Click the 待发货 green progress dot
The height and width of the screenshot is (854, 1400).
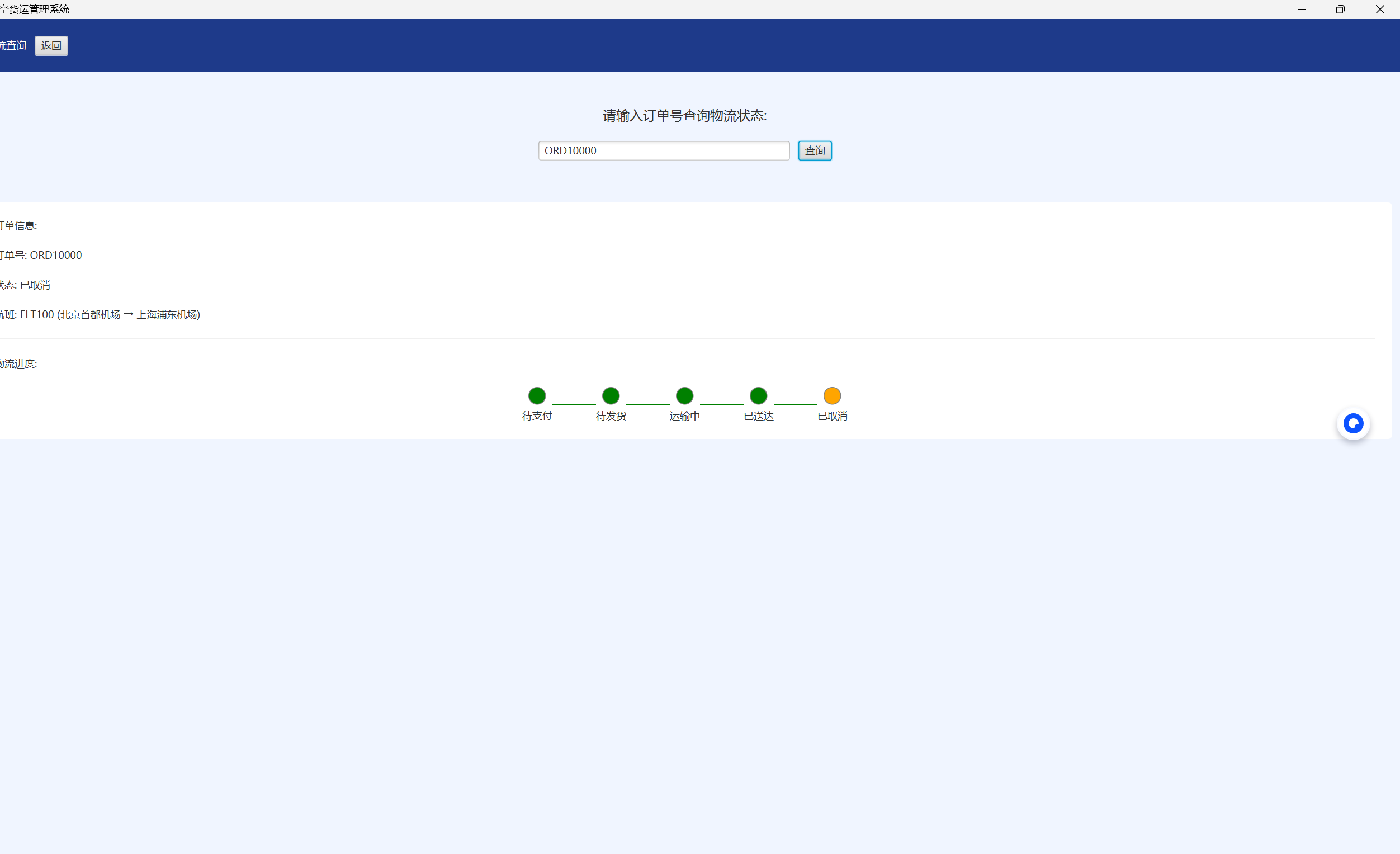pyautogui.click(x=611, y=395)
